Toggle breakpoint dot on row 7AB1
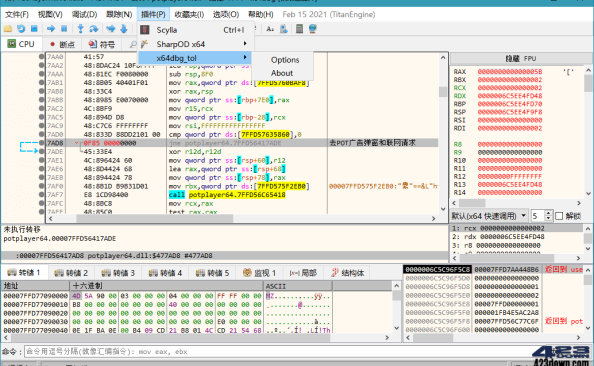This screenshot has height=366, width=594. click(x=41, y=82)
